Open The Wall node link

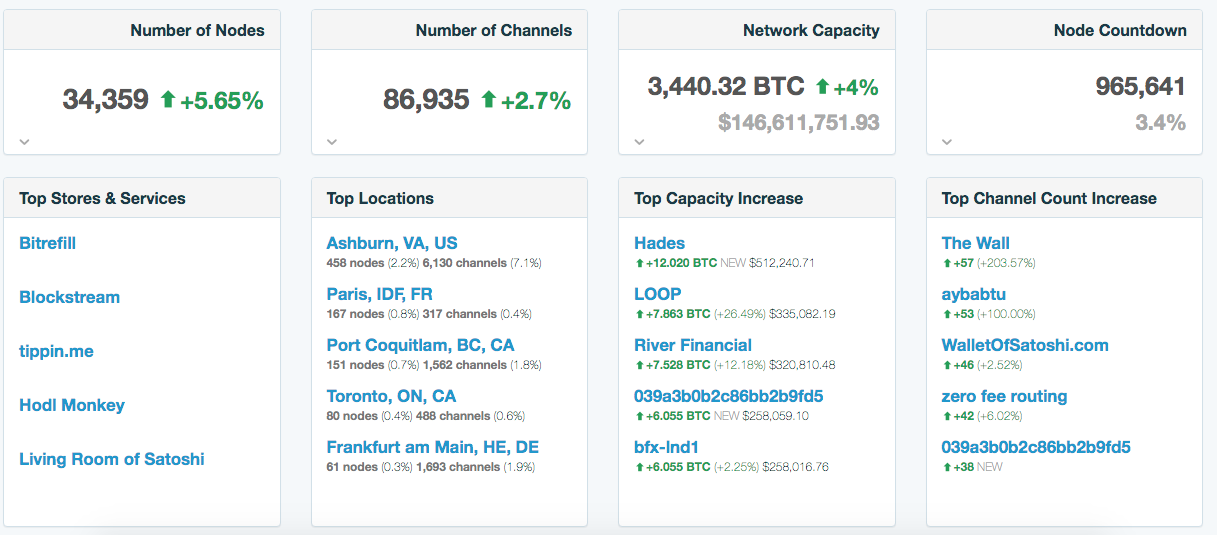[975, 243]
